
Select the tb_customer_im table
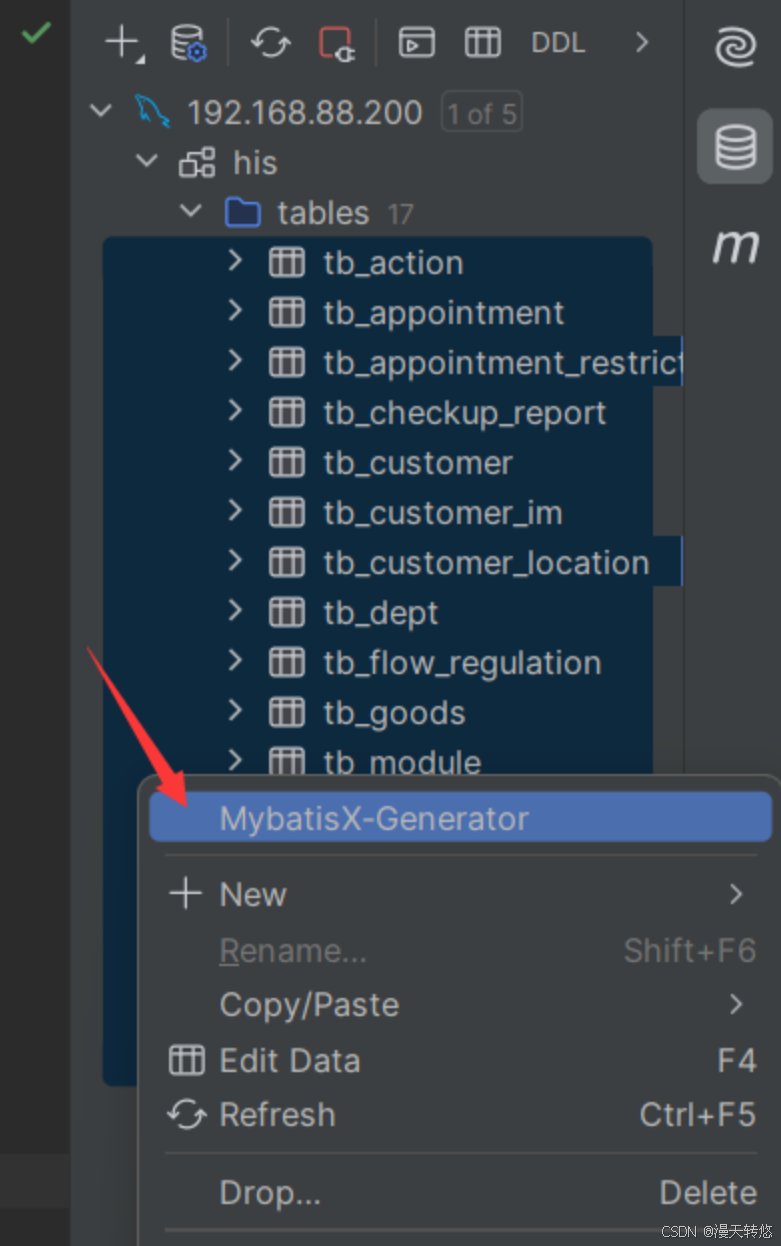click(443, 513)
